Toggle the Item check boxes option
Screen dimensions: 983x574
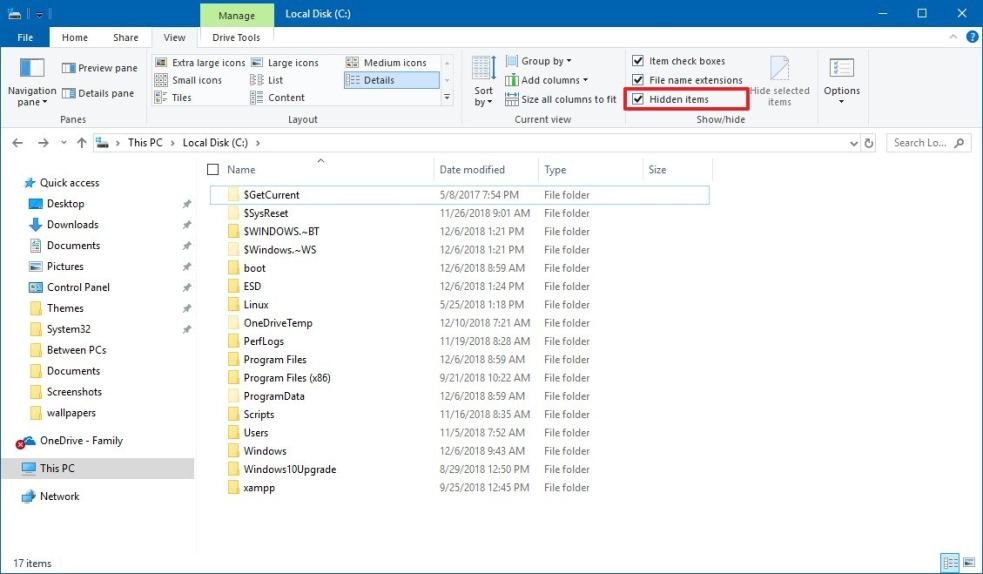(x=638, y=61)
